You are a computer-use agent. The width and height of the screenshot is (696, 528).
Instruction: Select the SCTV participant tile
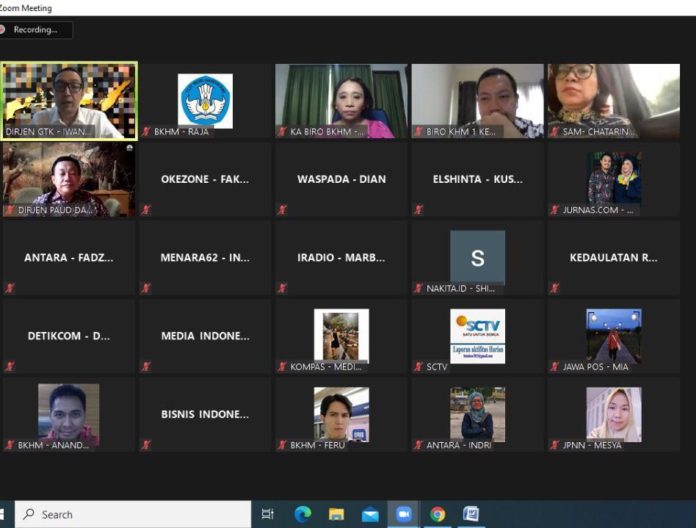pos(478,336)
